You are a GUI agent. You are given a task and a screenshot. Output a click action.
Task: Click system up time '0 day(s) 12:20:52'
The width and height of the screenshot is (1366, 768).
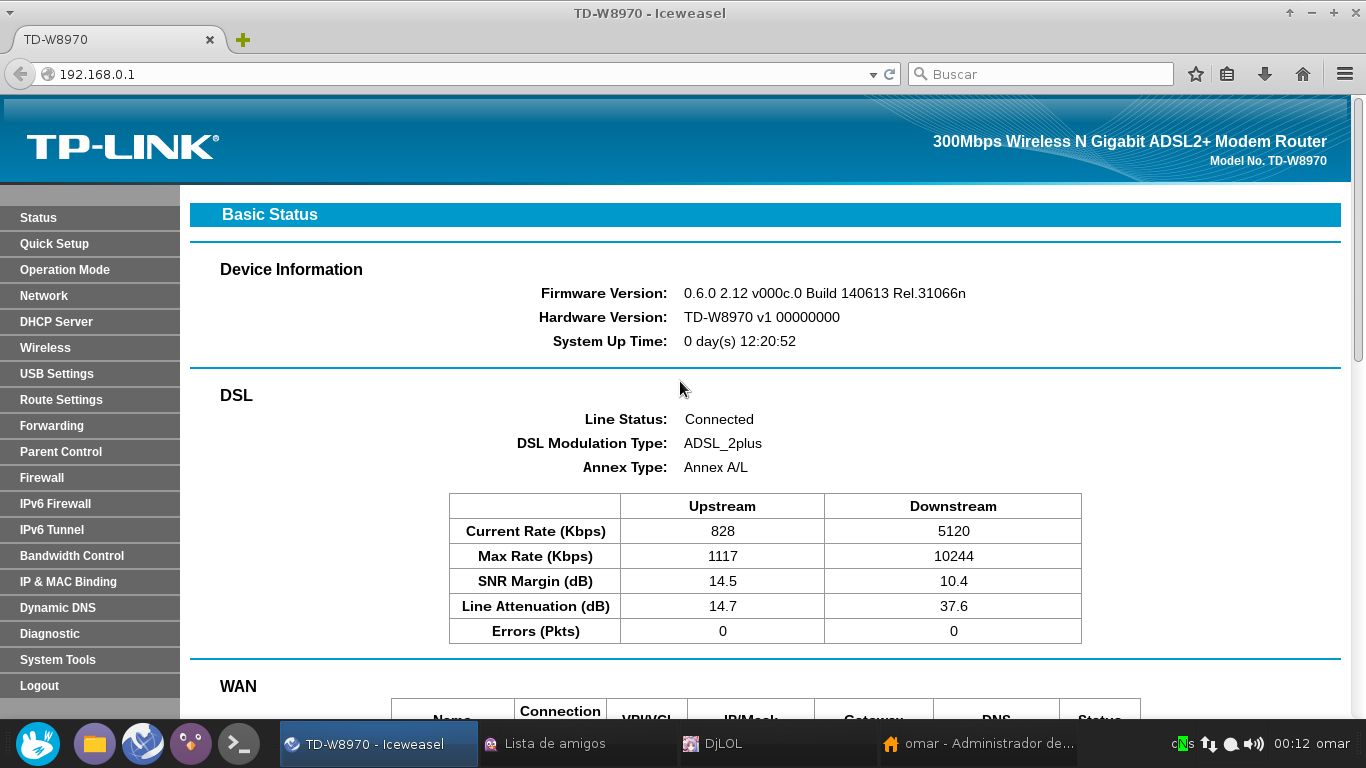740,341
